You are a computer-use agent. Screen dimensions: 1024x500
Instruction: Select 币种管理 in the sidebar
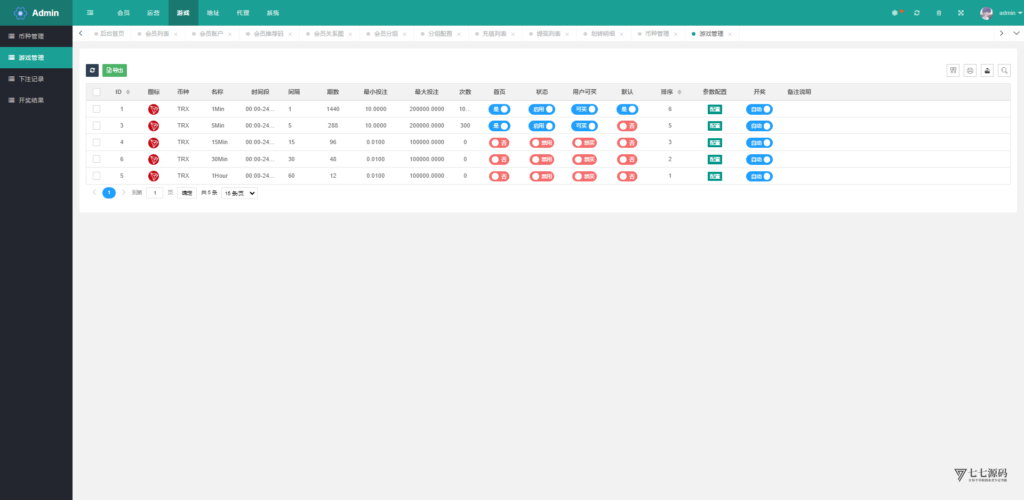pos(36,36)
